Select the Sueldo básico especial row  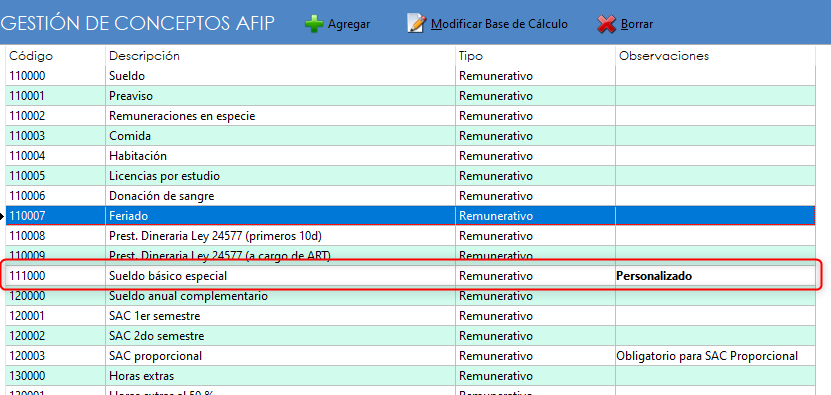411,276
